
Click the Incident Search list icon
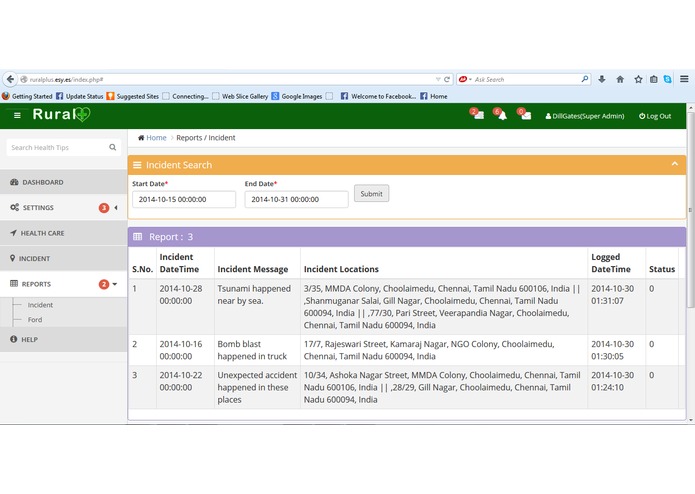(x=137, y=165)
